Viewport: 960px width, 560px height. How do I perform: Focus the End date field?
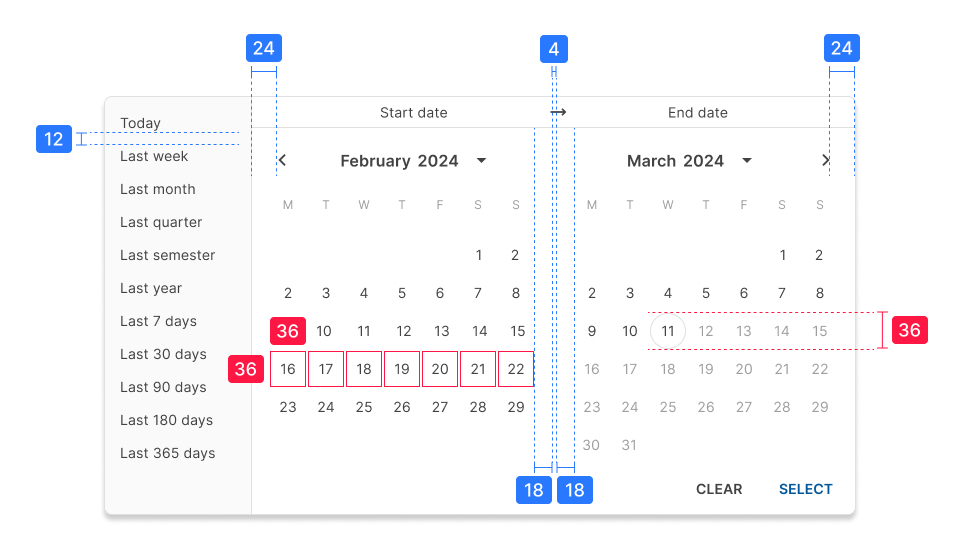pos(697,113)
